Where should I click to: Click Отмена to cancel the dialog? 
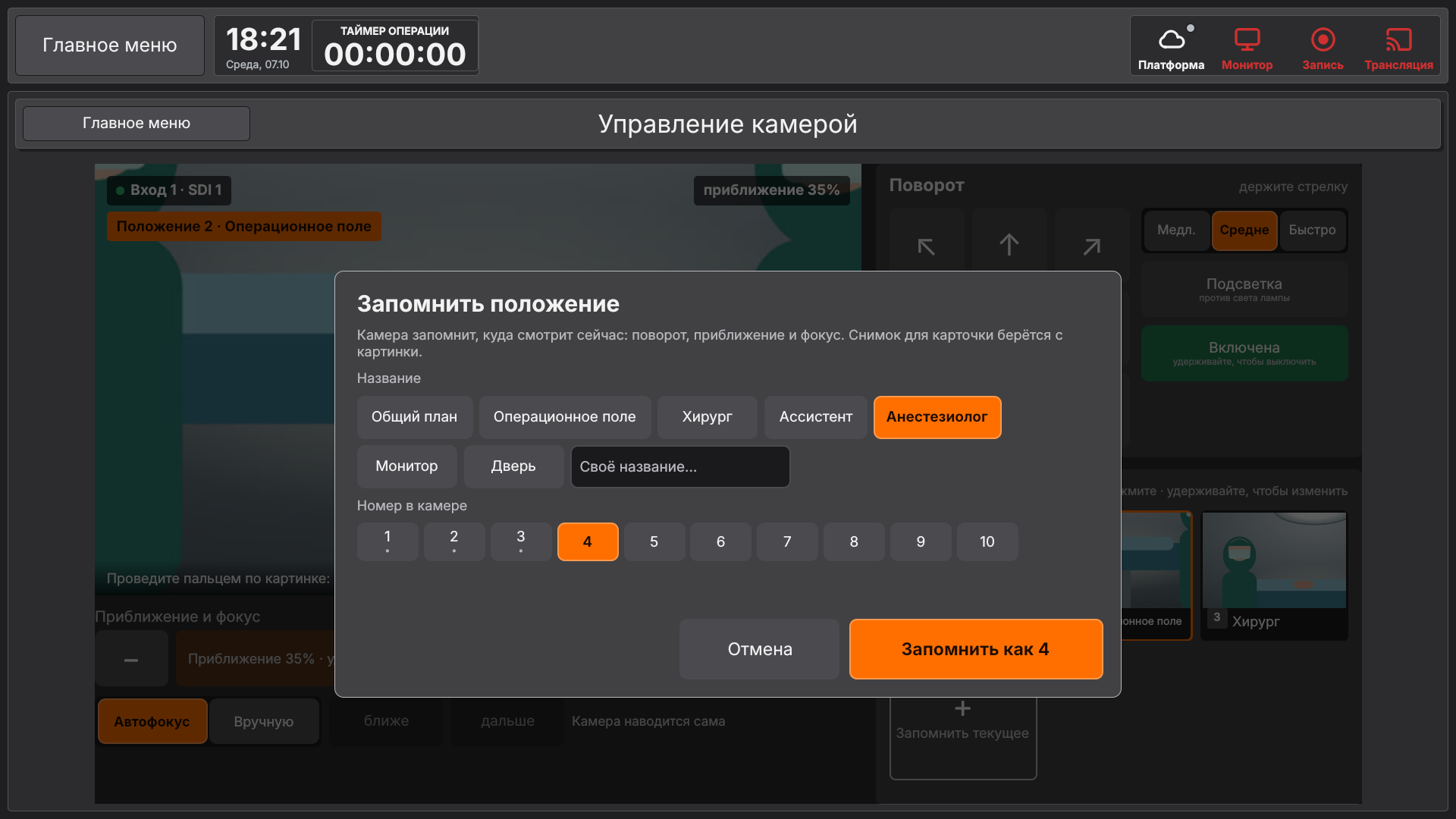(760, 649)
